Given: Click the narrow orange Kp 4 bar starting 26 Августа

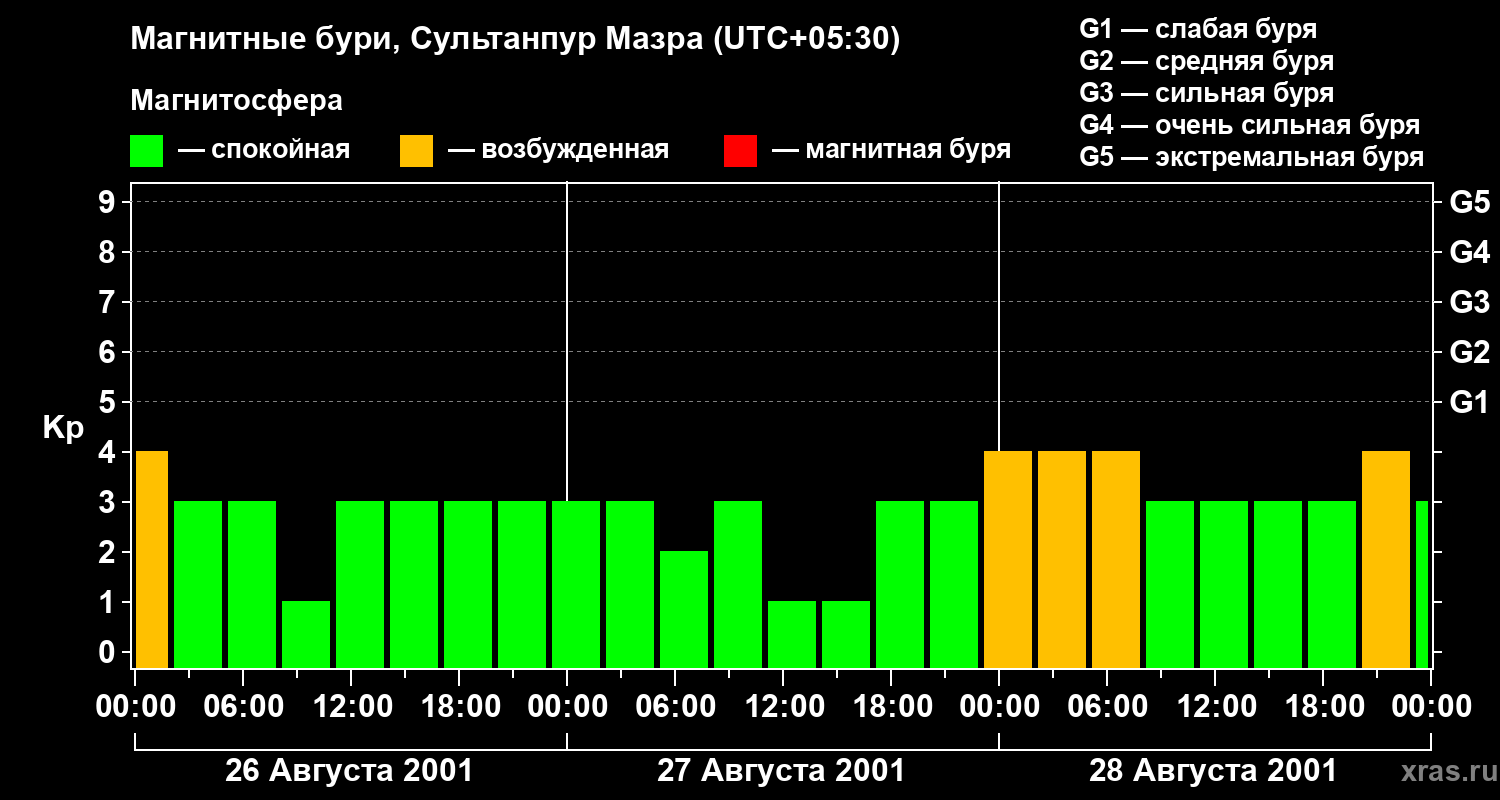Looking at the screenshot, I should click(152, 560).
